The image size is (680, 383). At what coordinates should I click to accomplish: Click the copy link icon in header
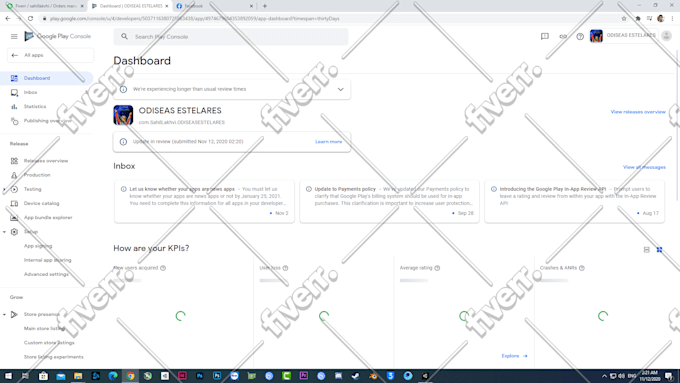[x=563, y=36]
